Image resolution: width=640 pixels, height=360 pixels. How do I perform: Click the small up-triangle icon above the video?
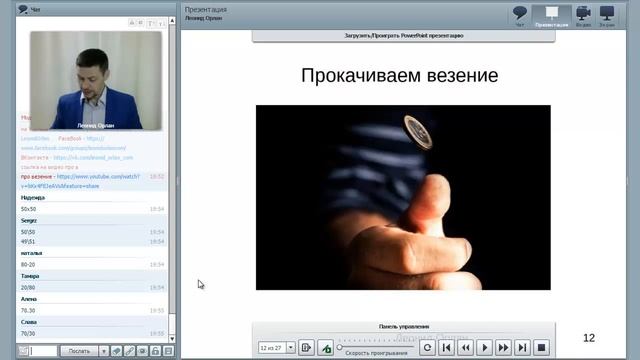click(131, 23)
